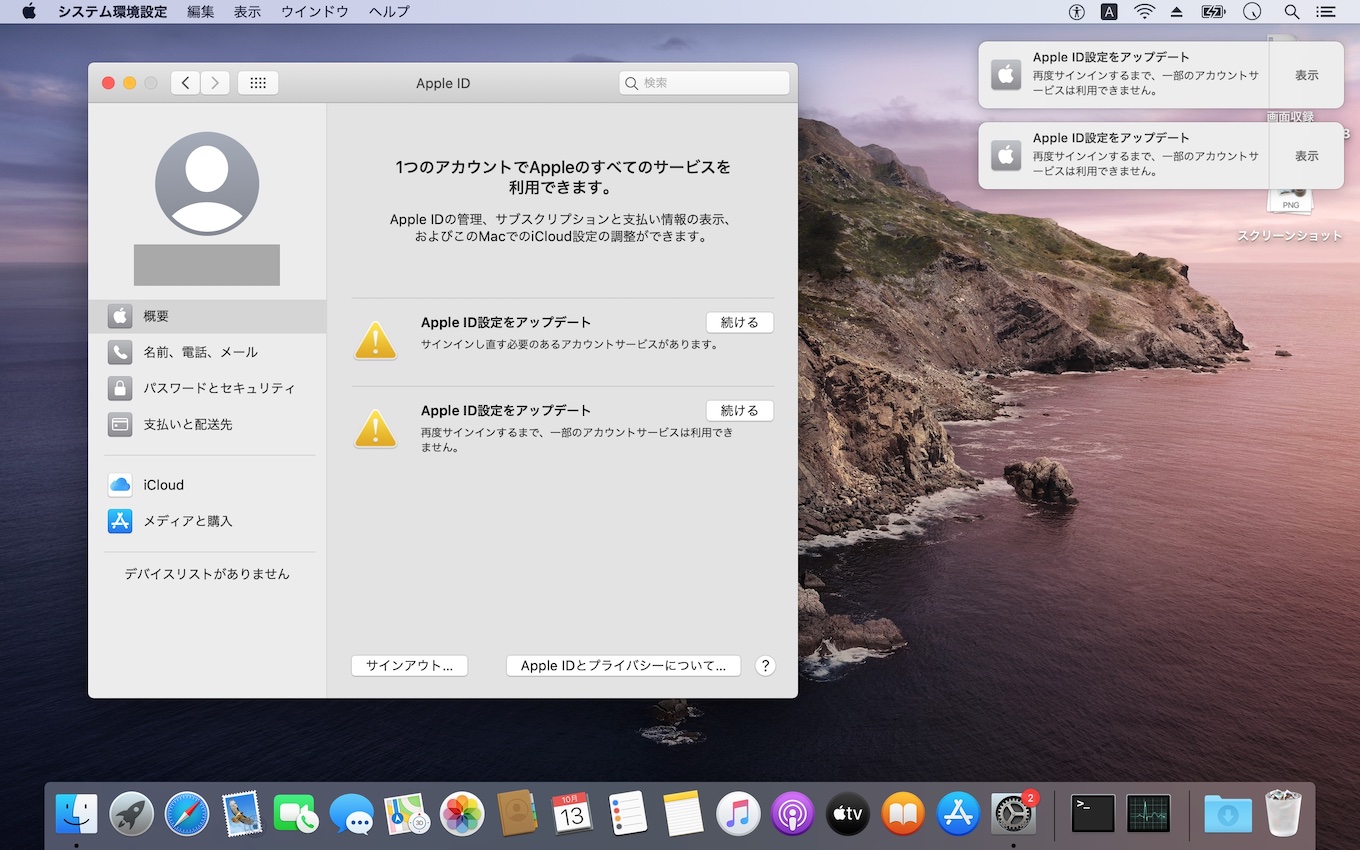Click the accessibility icon in menu bar
This screenshot has height=850, width=1360.
point(1077,12)
